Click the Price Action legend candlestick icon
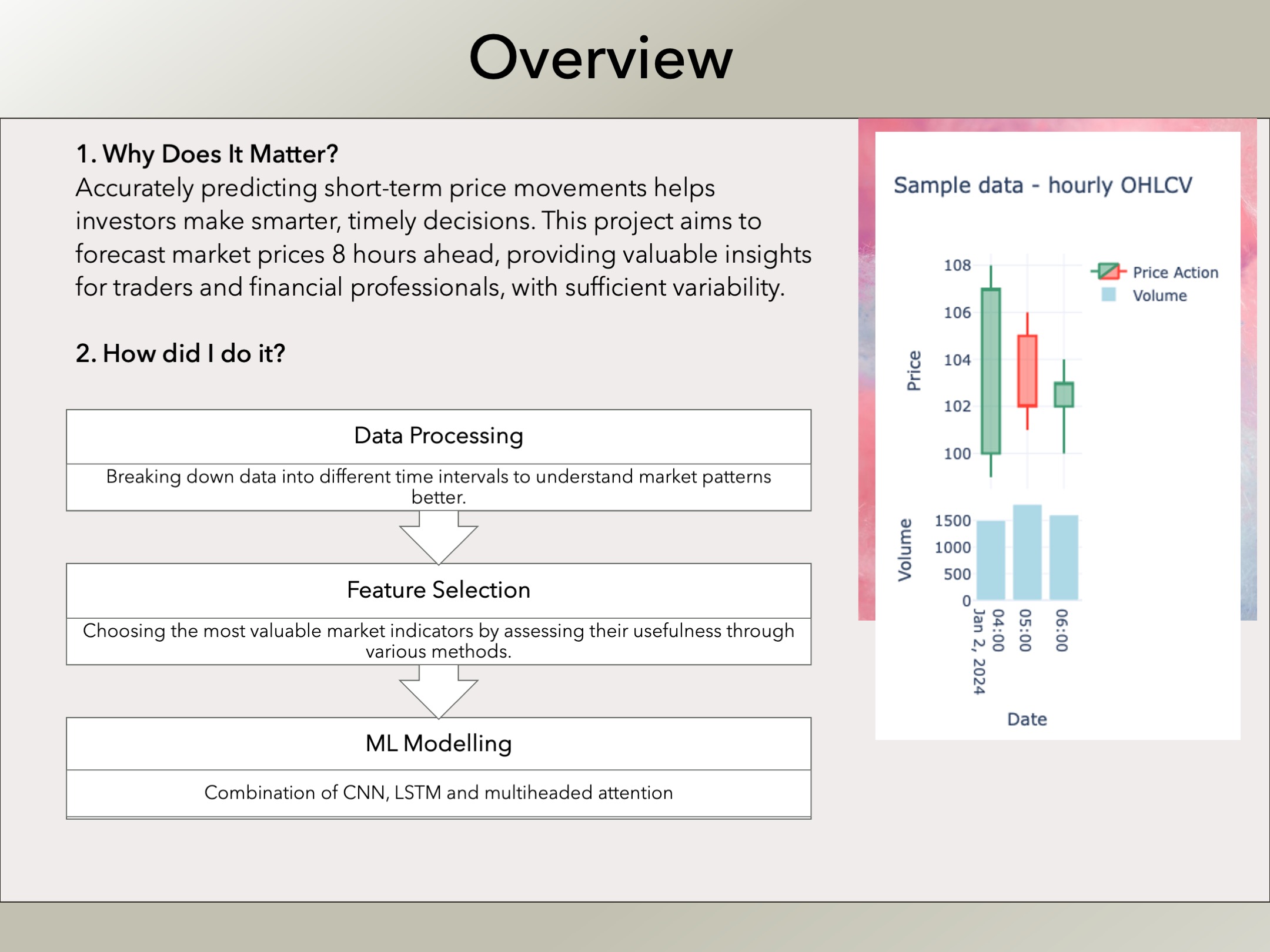 pyautogui.click(x=1108, y=271)
